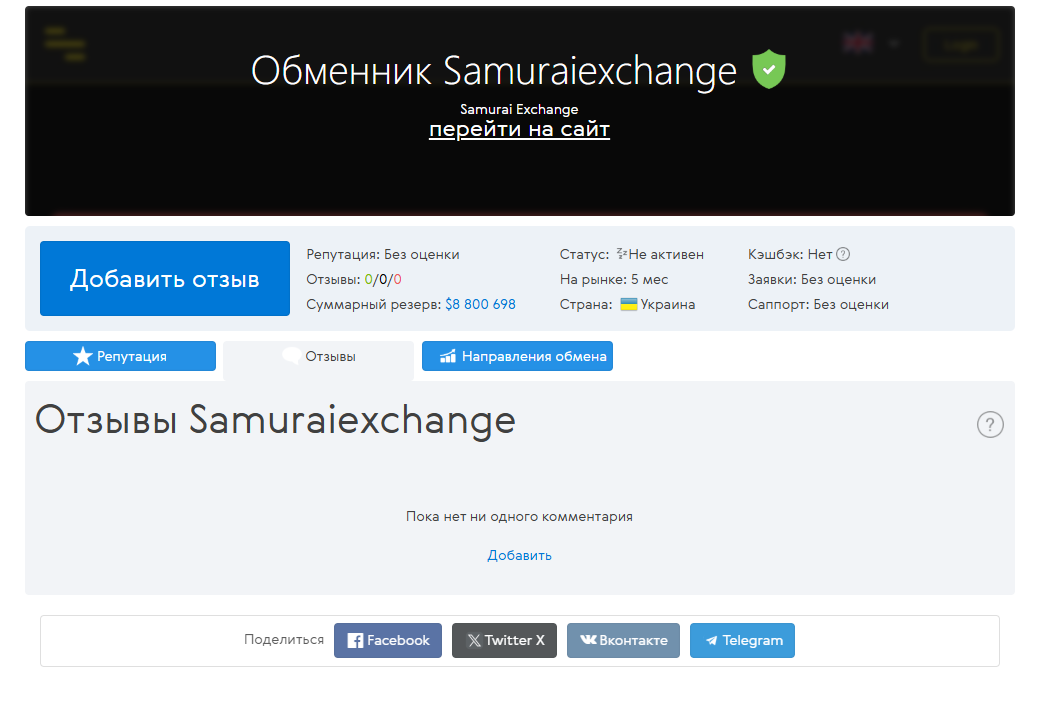Image resolution: width=1060 pixels, height=724 pixels.
Task: Click the Заявки: Без оценки text
Action: [x=812, y=279]
